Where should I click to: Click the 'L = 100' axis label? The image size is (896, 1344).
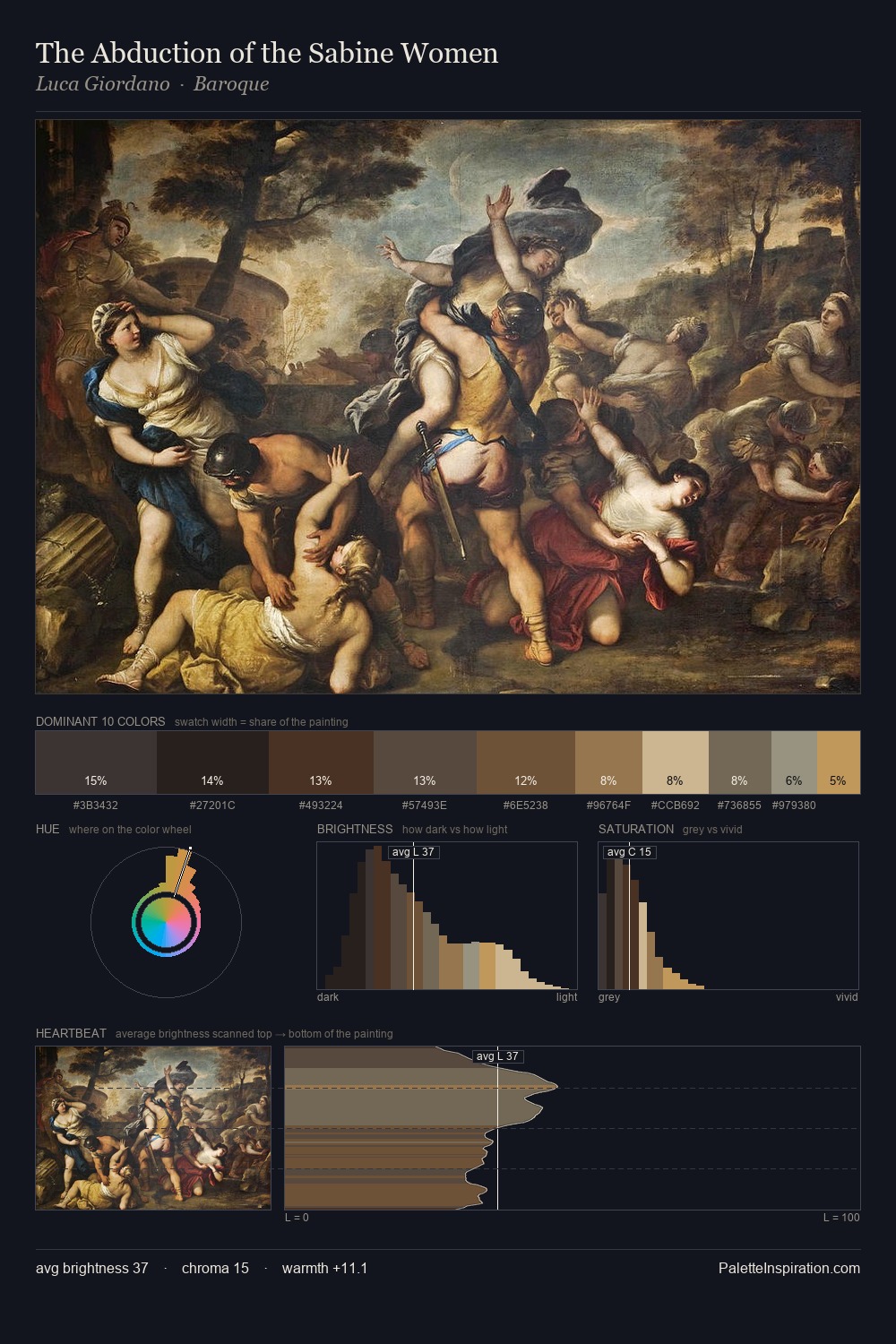pos(841,1218)
